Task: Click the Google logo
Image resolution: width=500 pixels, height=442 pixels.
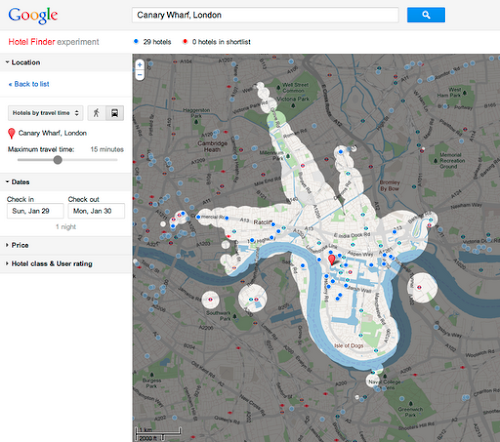Action: [x=33, y=15]
